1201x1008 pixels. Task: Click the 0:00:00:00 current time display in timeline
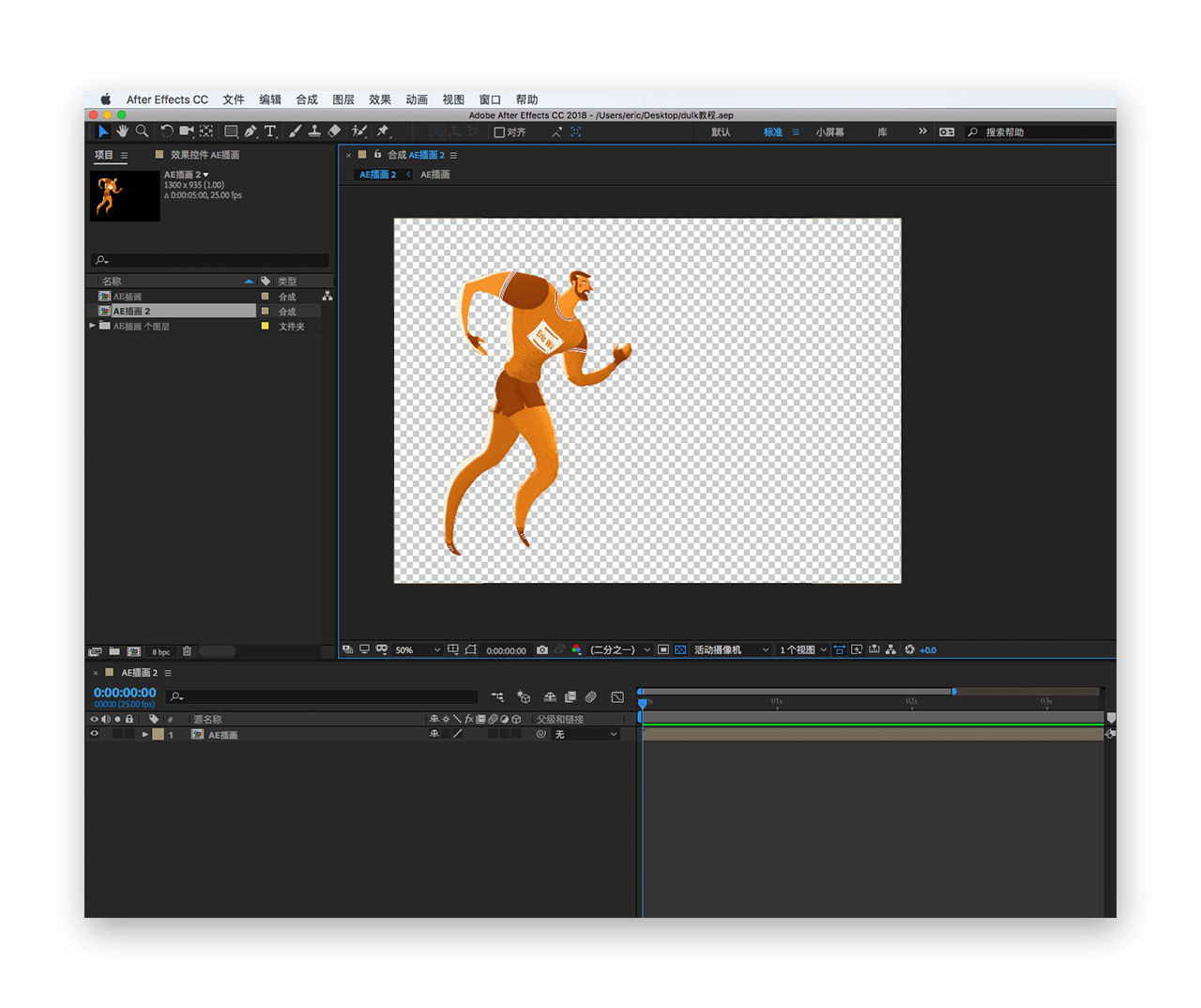tap(125, 693)
